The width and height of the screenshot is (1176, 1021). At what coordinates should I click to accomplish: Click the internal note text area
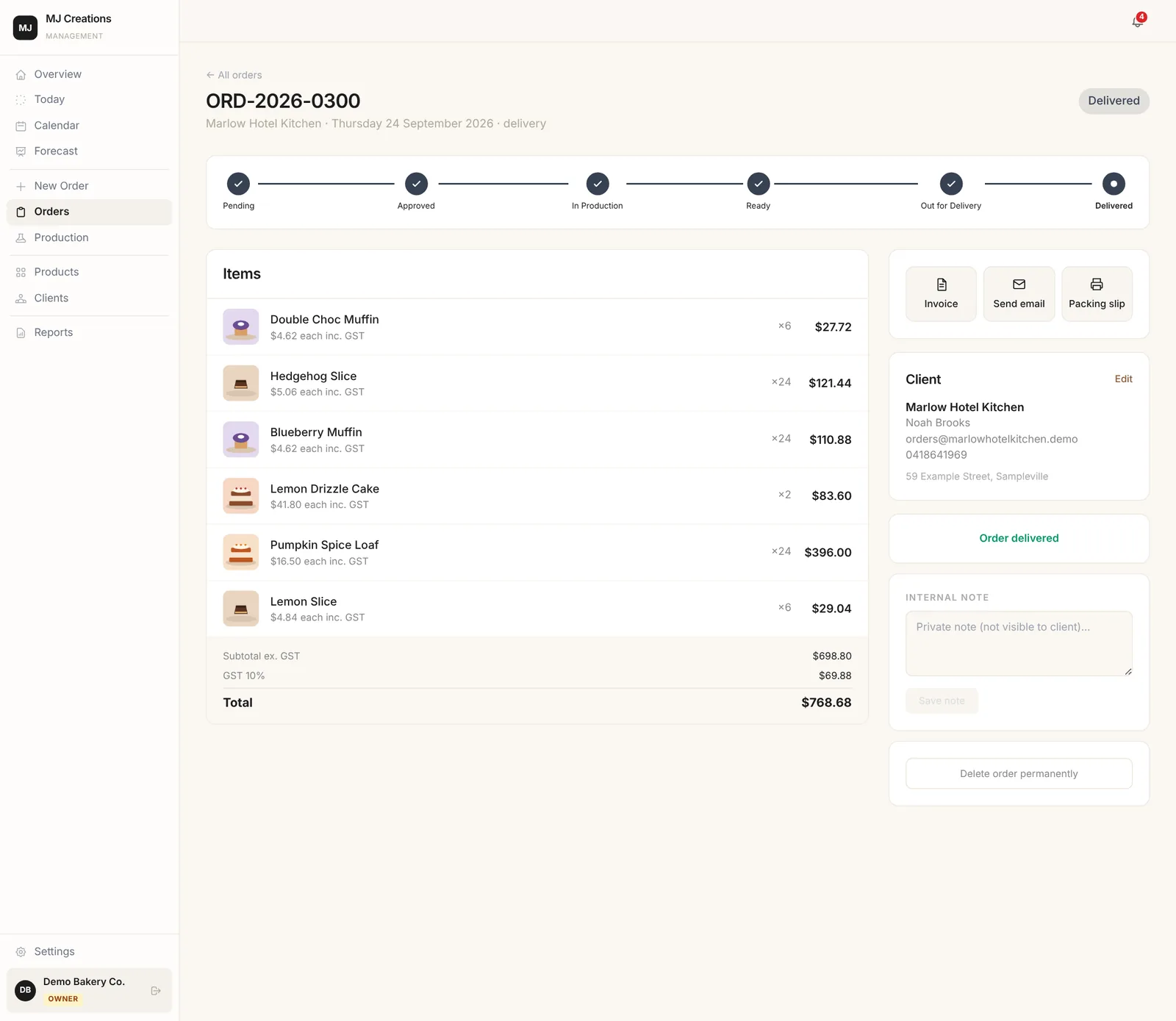(1019, 643)
